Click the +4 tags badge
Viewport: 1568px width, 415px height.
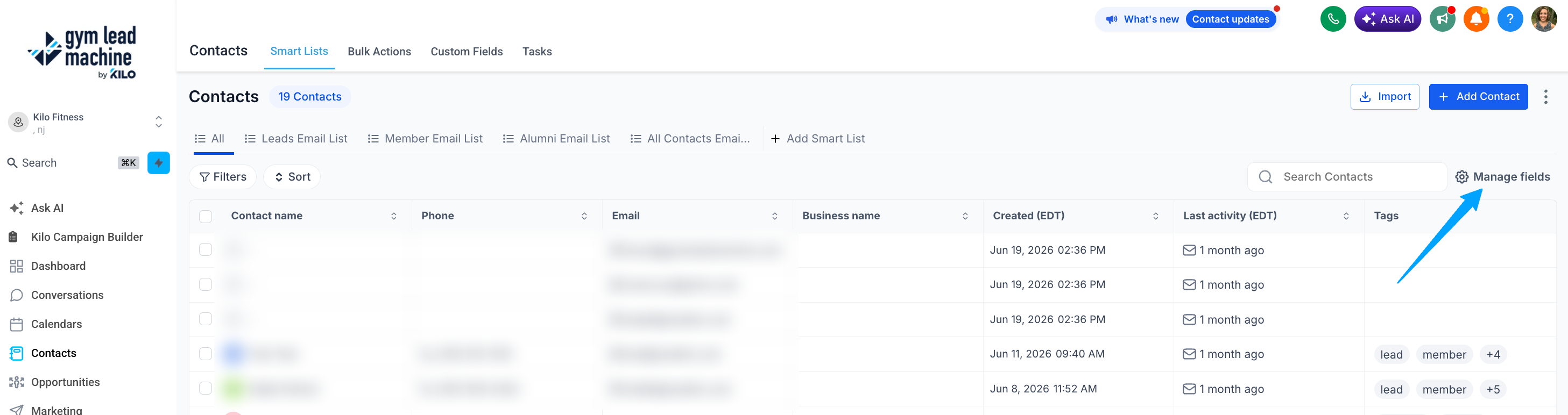point(1493,355)
